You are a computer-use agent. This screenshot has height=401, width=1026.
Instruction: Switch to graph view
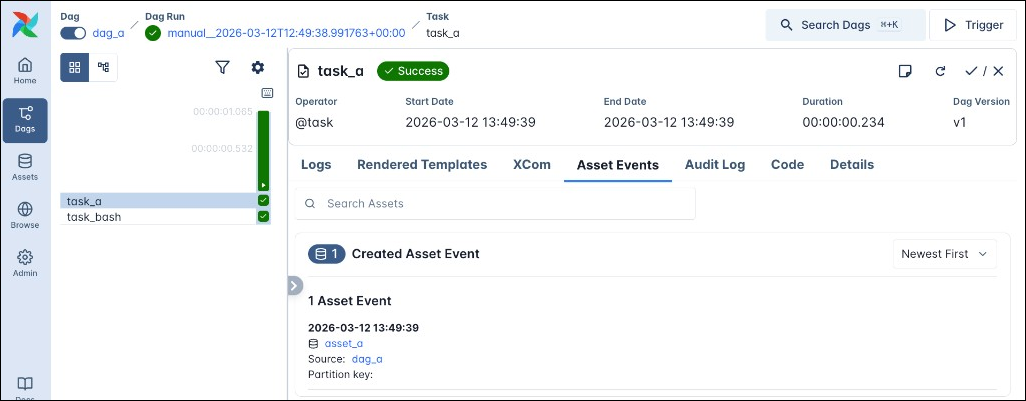[x=103, y=67]
